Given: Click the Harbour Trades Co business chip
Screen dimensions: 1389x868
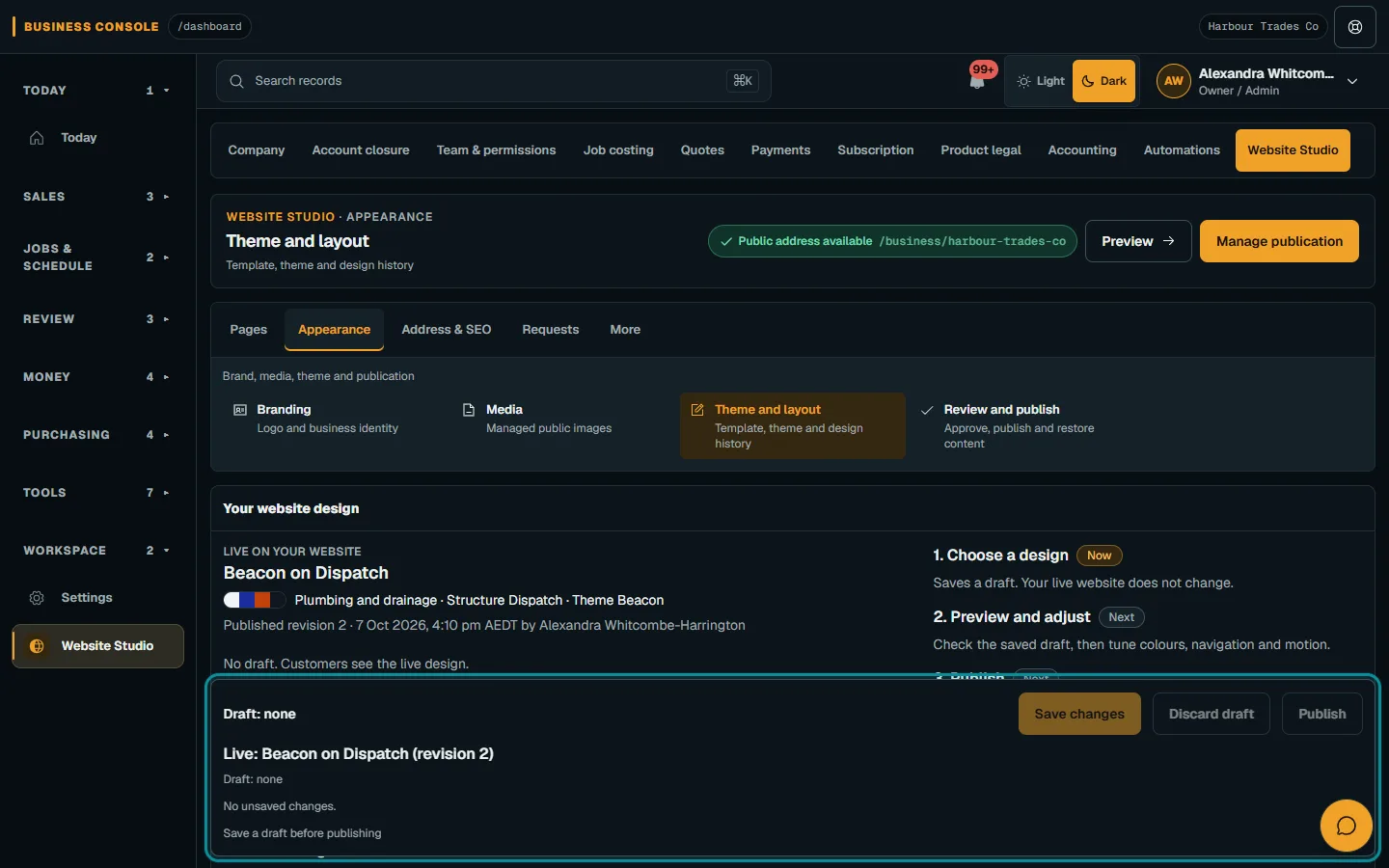Looking at the screenshot, I should tap(1263, 27).
